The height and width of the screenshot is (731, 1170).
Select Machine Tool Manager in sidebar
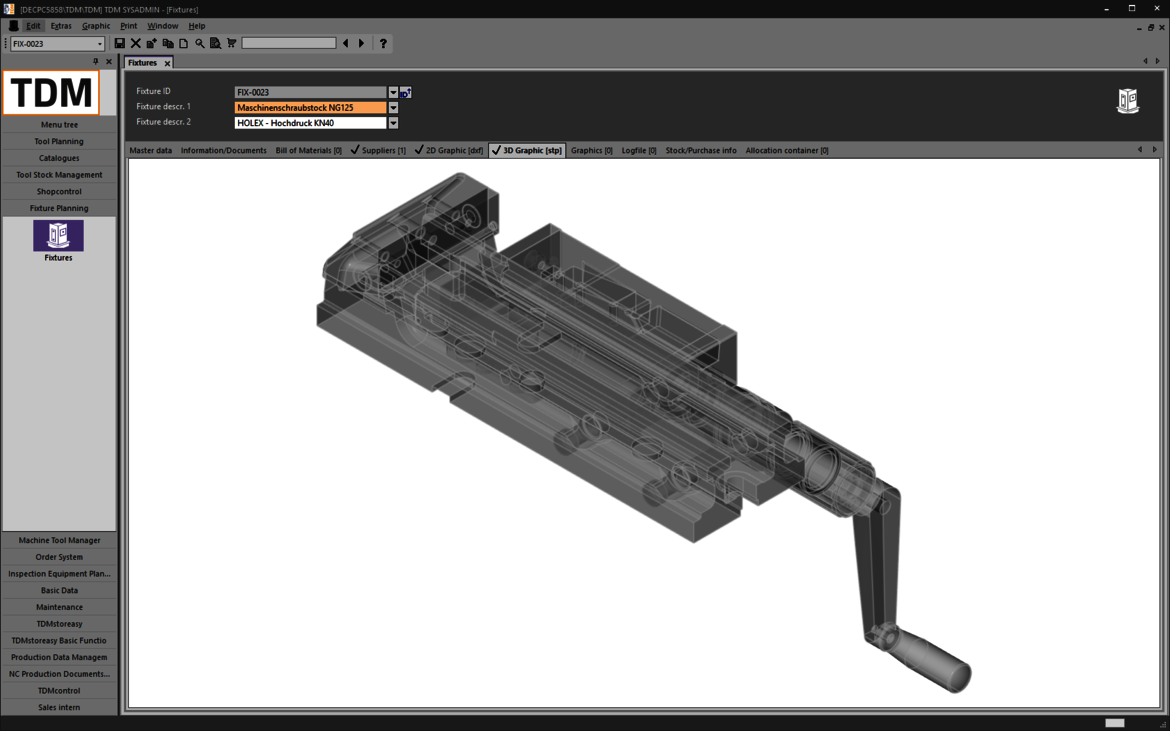tap(59, 541)
